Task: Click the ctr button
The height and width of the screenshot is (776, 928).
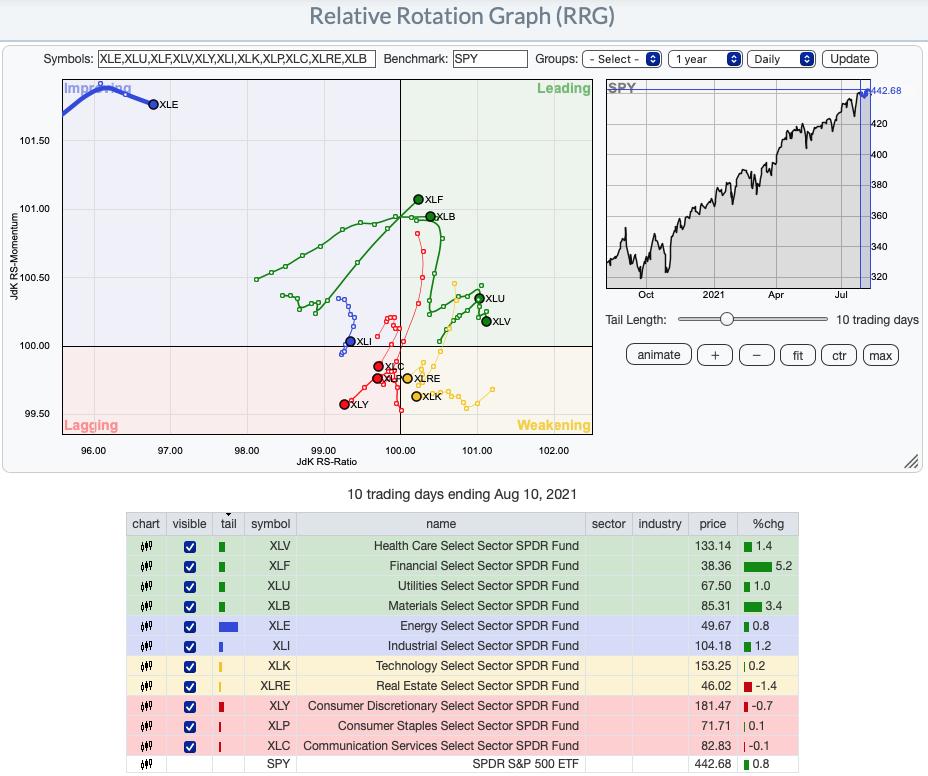Action: coord(839,355)
